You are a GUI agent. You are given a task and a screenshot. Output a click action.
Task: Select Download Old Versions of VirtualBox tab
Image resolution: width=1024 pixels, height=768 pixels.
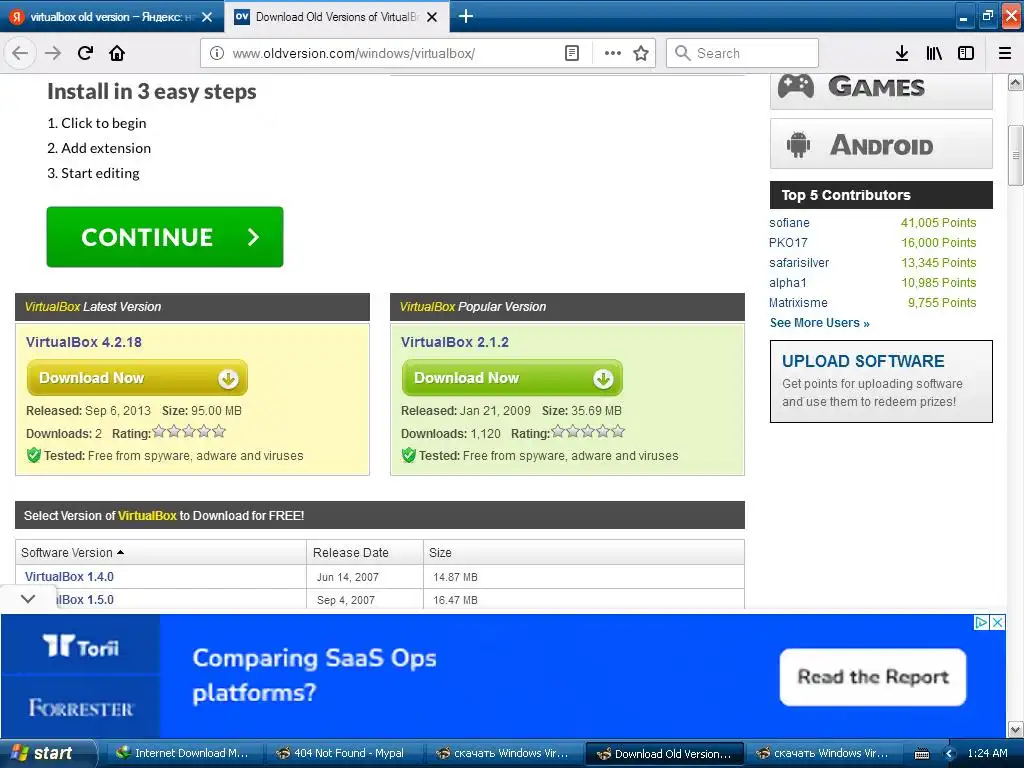(x=336, y=17)
